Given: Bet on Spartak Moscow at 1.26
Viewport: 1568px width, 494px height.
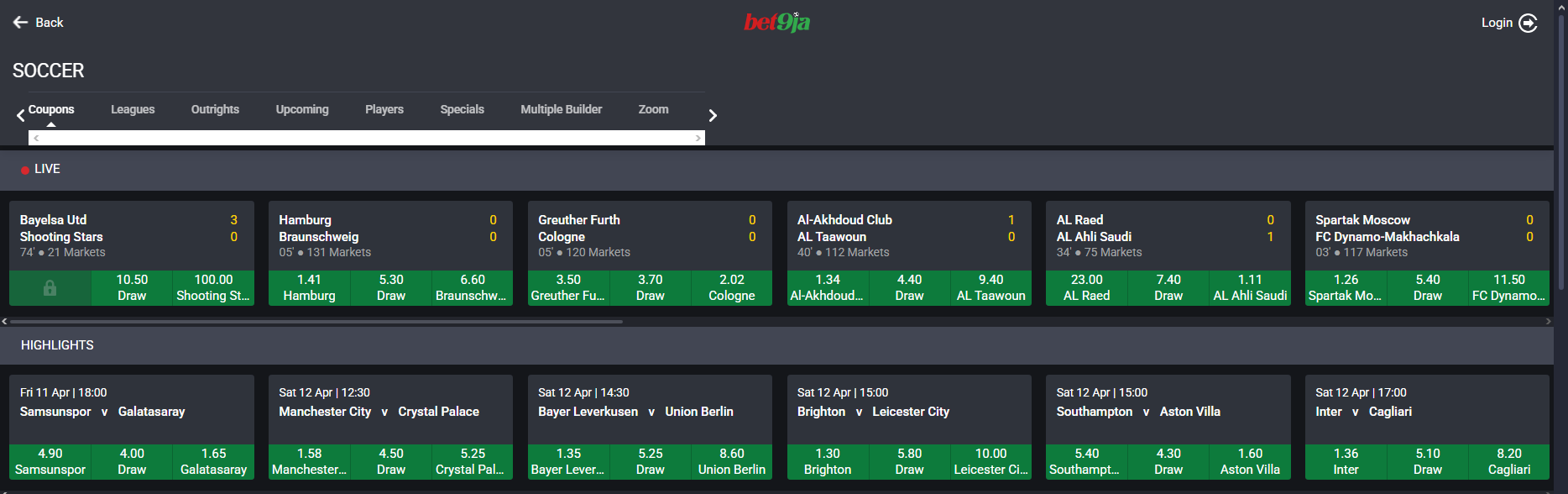Looking at the screenshot, I should click(1346, 288).
